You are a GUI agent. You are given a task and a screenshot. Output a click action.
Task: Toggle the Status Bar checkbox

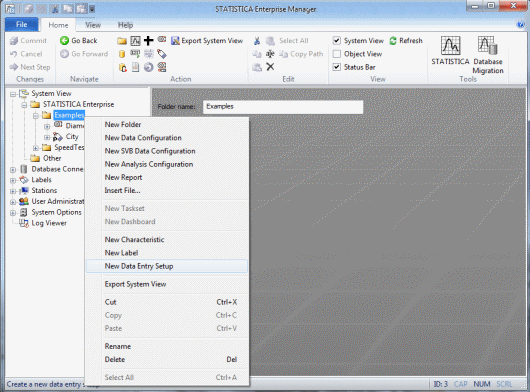point(337,67)
